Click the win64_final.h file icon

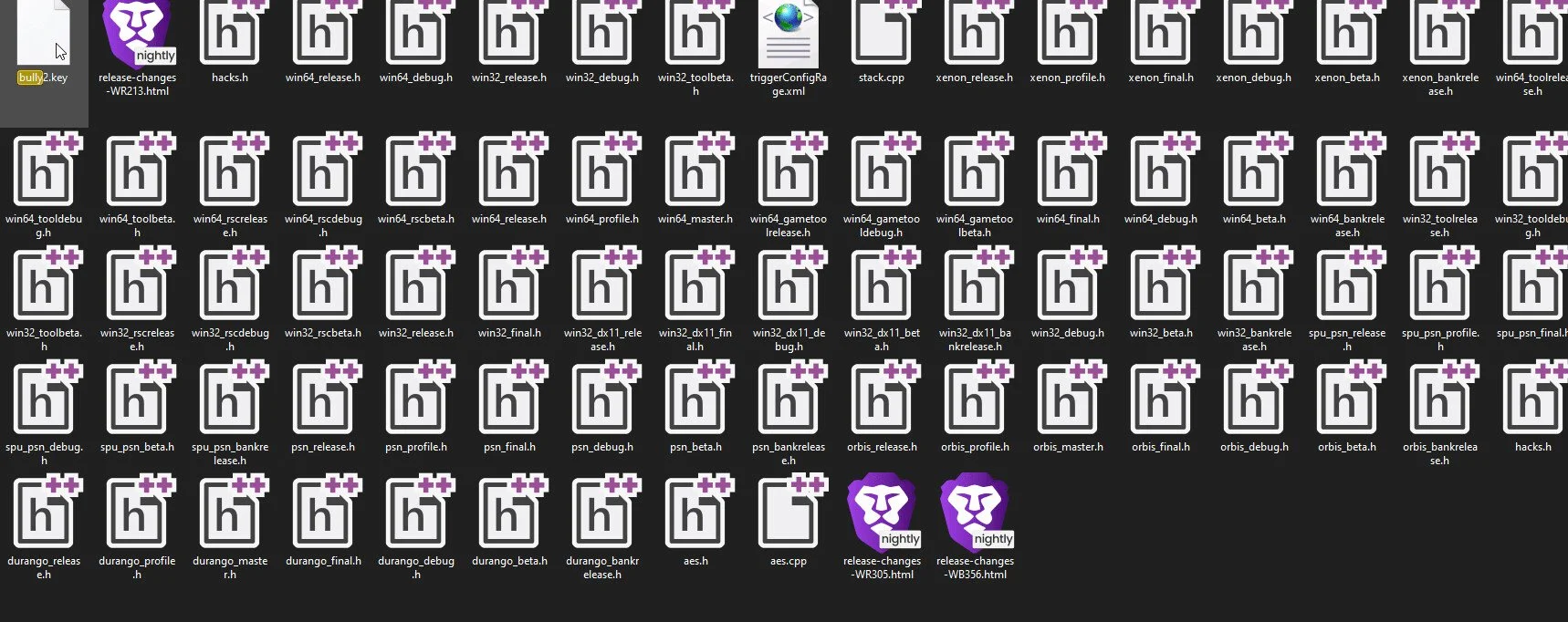(x=1067, y=173)
